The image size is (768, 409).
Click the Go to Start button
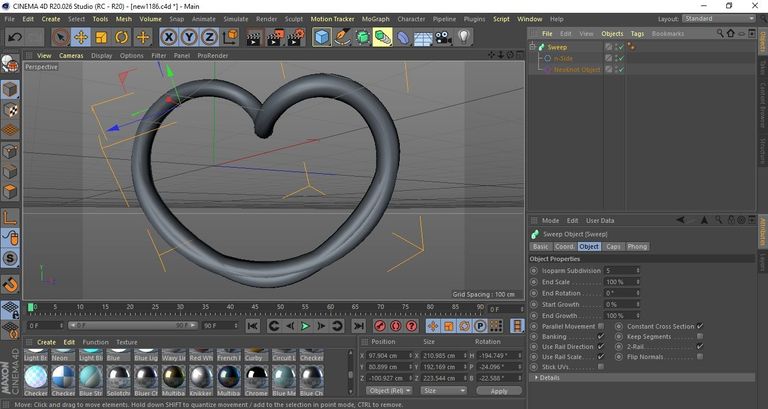252,326
